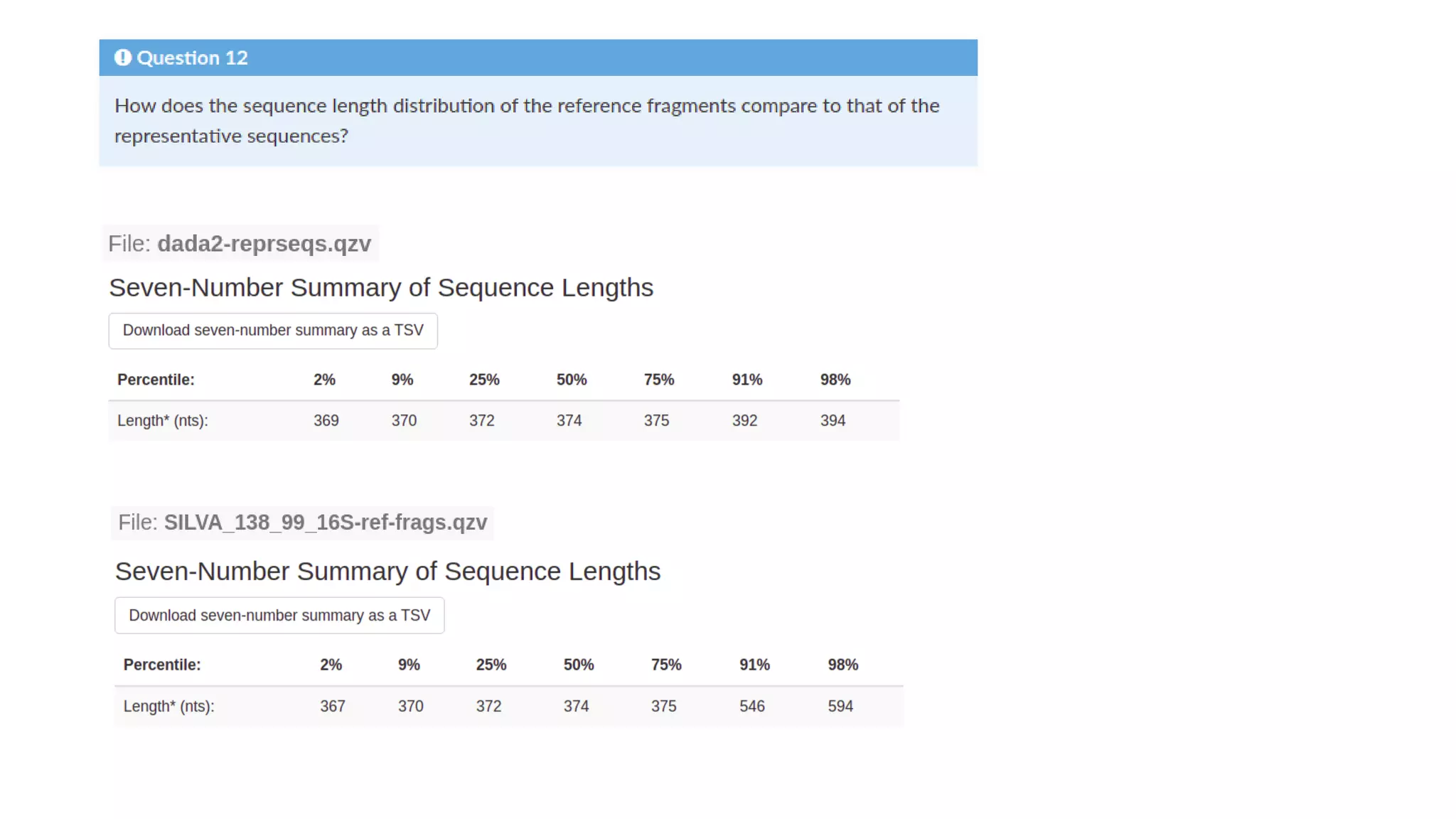Click the 546 length value at 91%

click(751, 707)
